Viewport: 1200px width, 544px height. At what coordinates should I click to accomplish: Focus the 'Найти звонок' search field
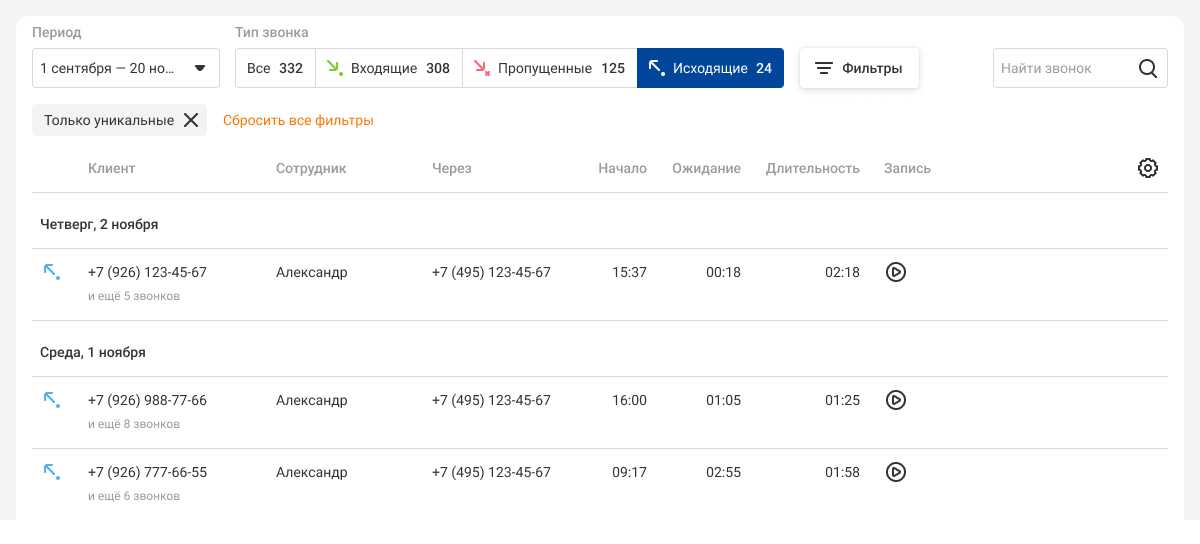[x=1062, y=69]
